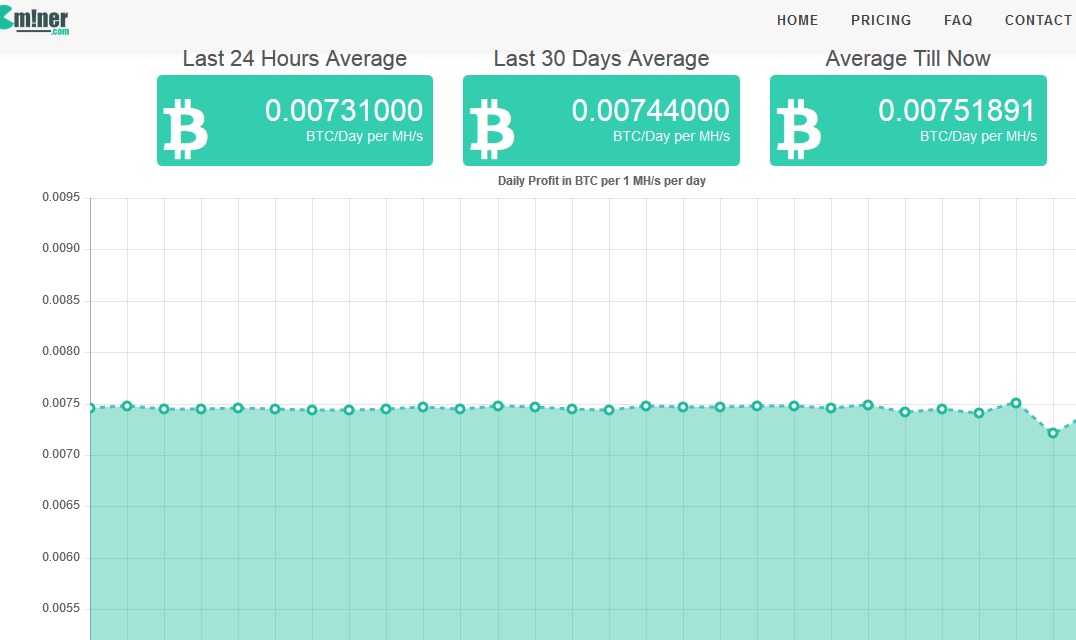The image size is (1076, 640).
Task: Click the "Average Till Now" heading
Action: 908,59
